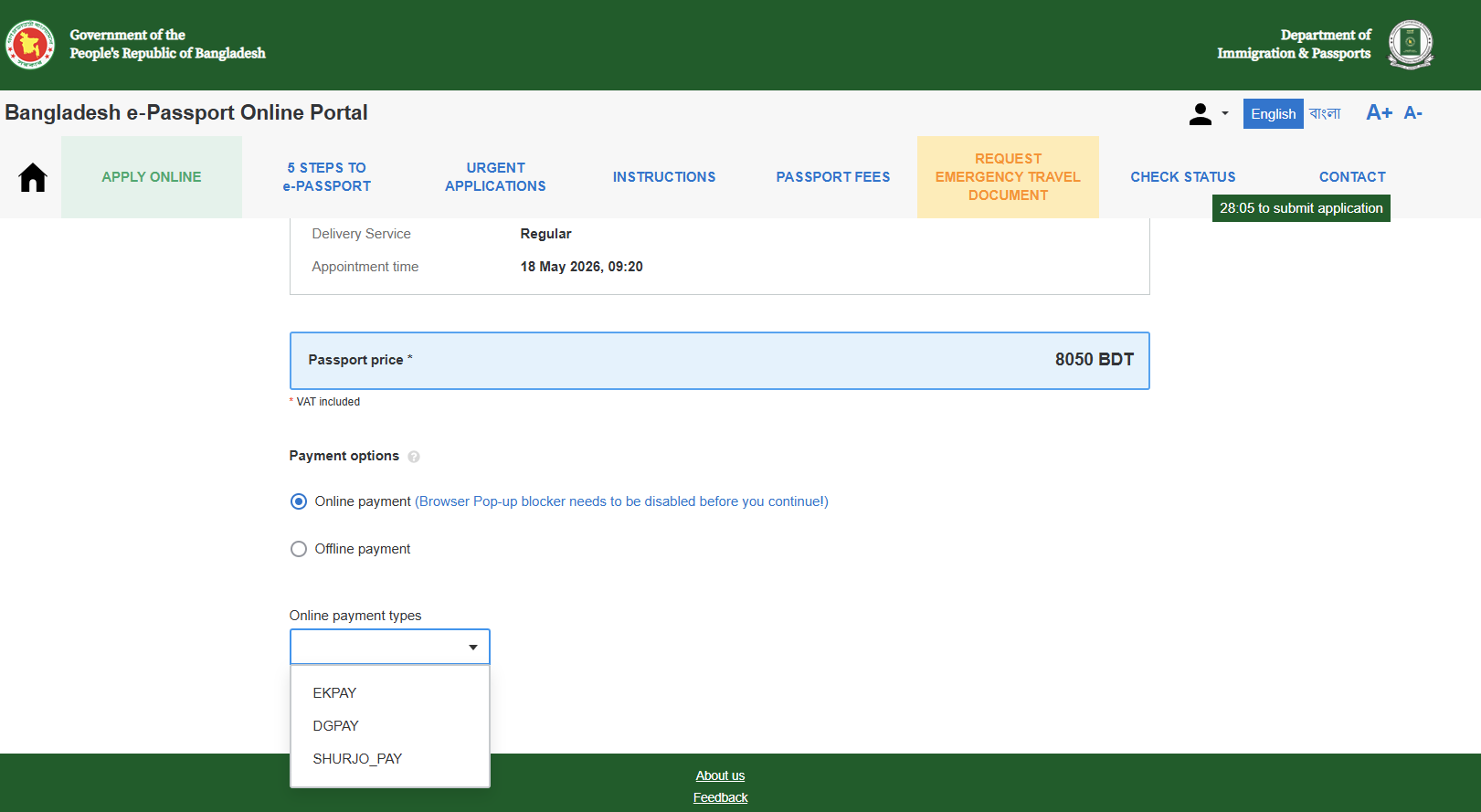The height and width of the screenshot is (812, 1481).
Task: Open the user account icon menu
Action: coord(1209,114)
